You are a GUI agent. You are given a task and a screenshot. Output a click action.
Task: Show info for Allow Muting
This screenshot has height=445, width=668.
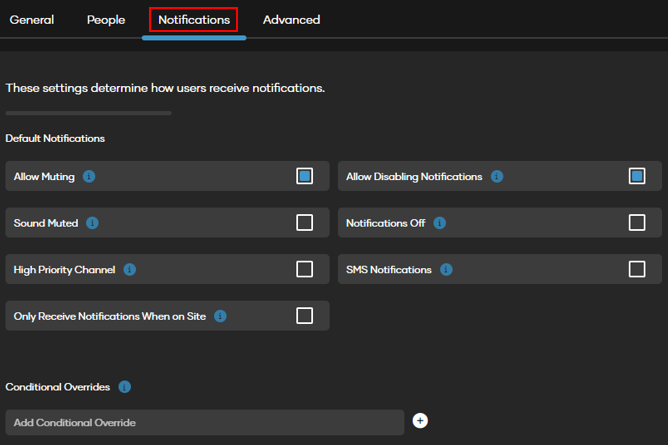point(89,176)
